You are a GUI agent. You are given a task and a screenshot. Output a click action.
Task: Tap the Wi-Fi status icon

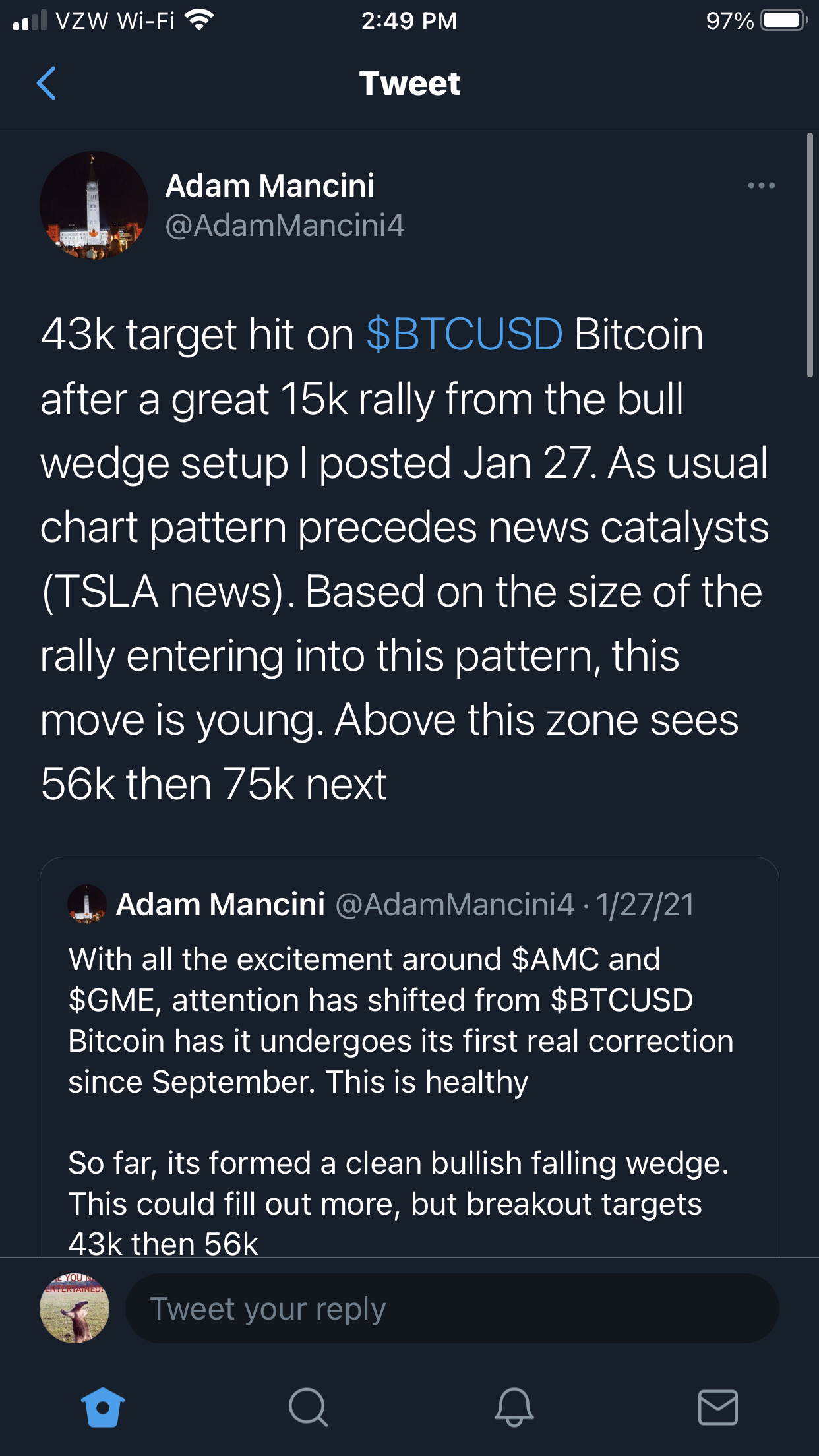(198, 20)
